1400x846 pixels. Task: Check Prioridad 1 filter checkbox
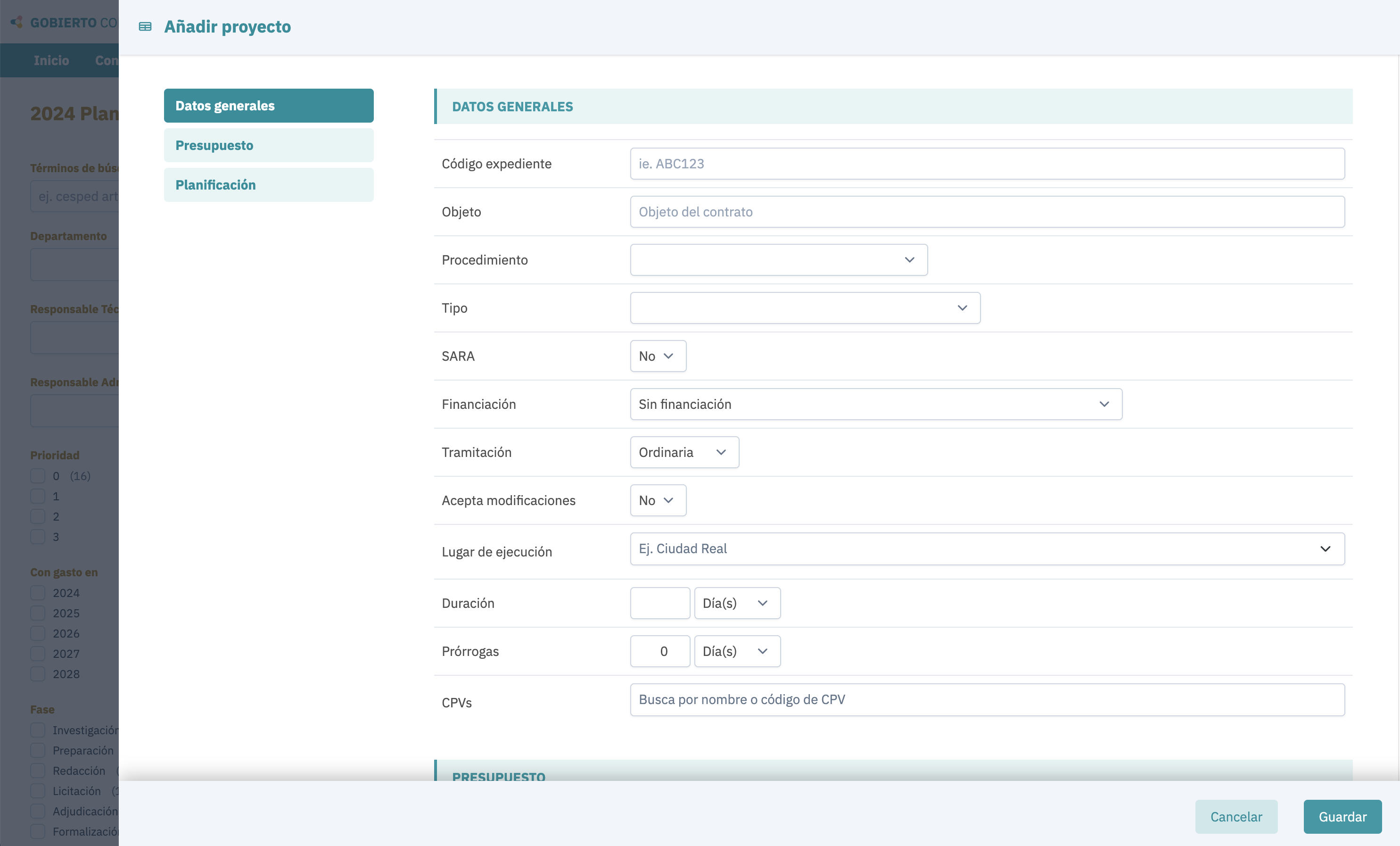pyautogui.click(x=38, y=497)
